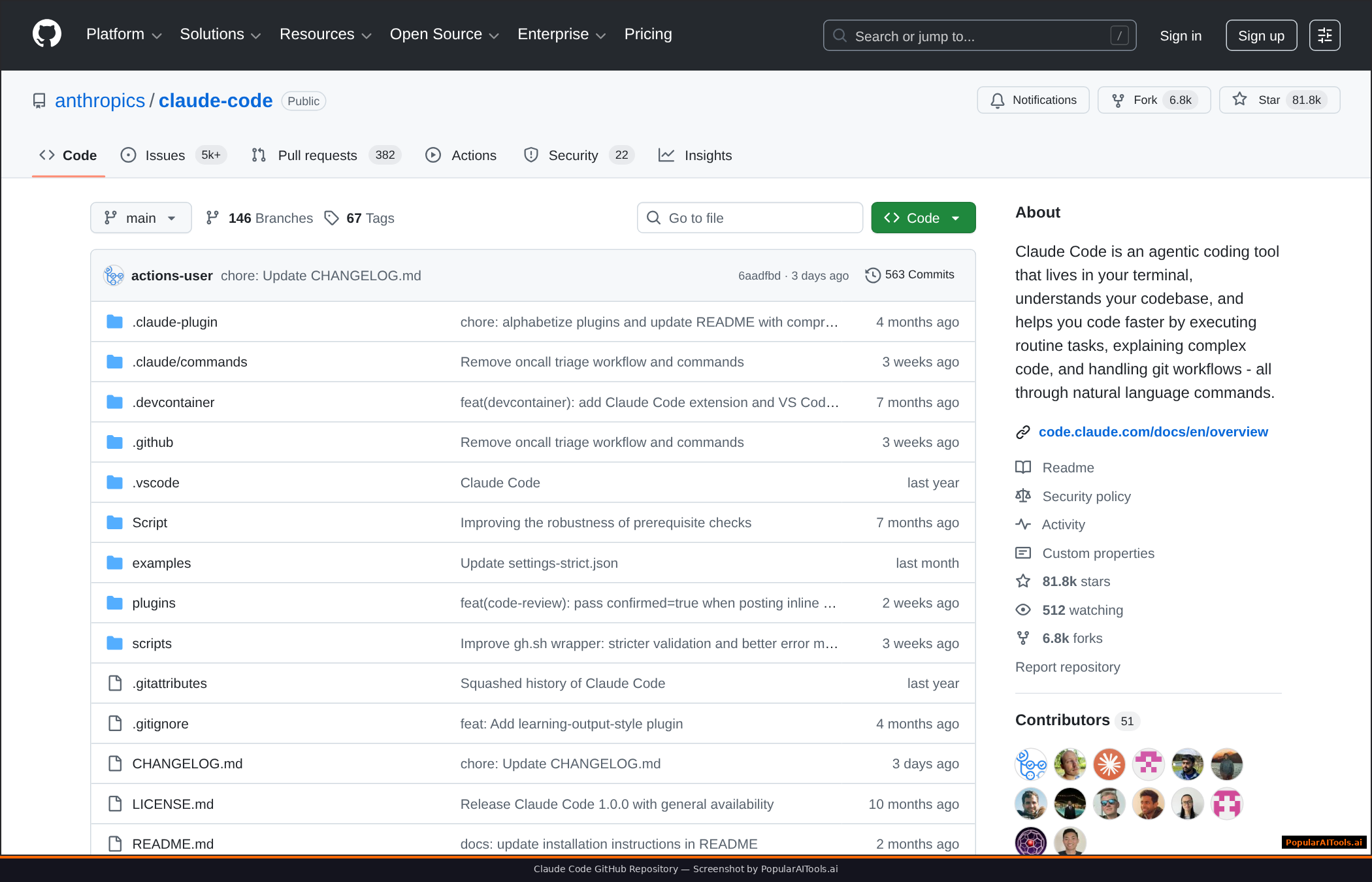Click the Insights graph icon

pyautogui.click(x=666, y=155)
